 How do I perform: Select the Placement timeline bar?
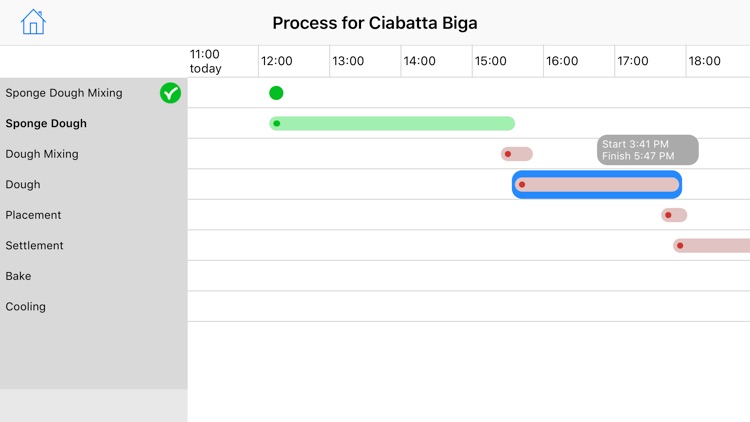pos(674,215)
